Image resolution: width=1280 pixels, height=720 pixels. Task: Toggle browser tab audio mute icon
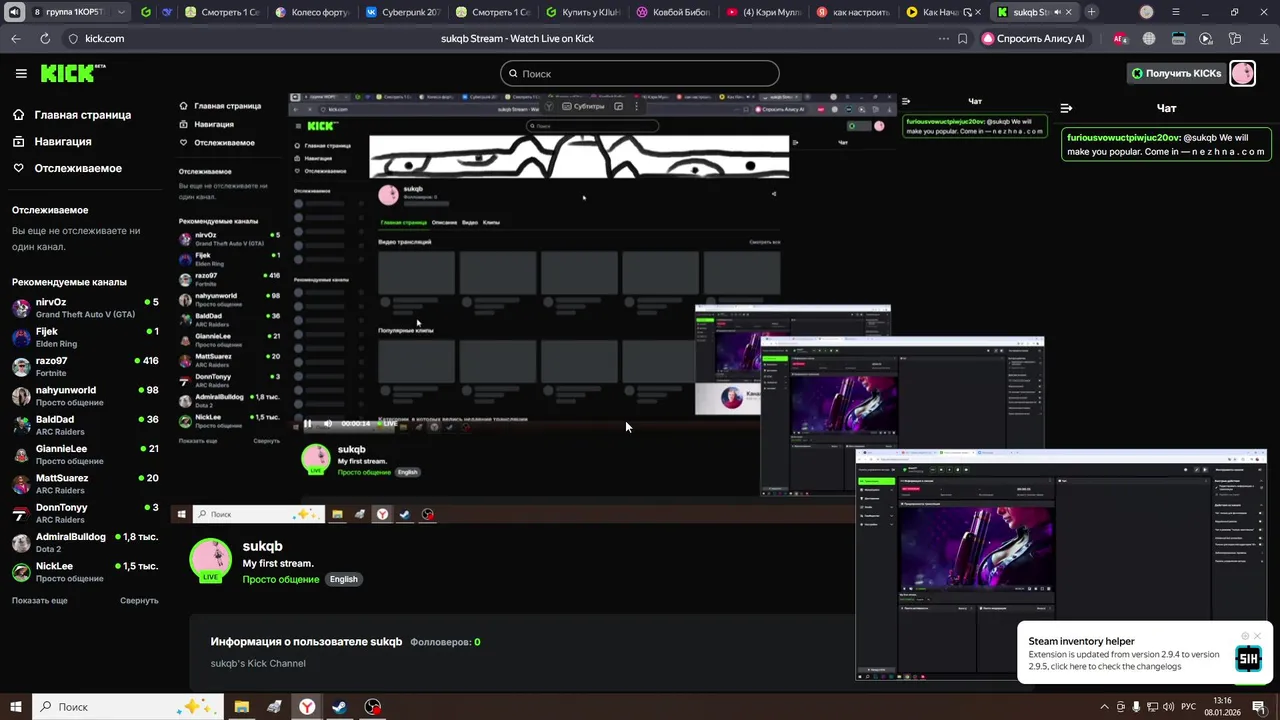pos(14,12)
